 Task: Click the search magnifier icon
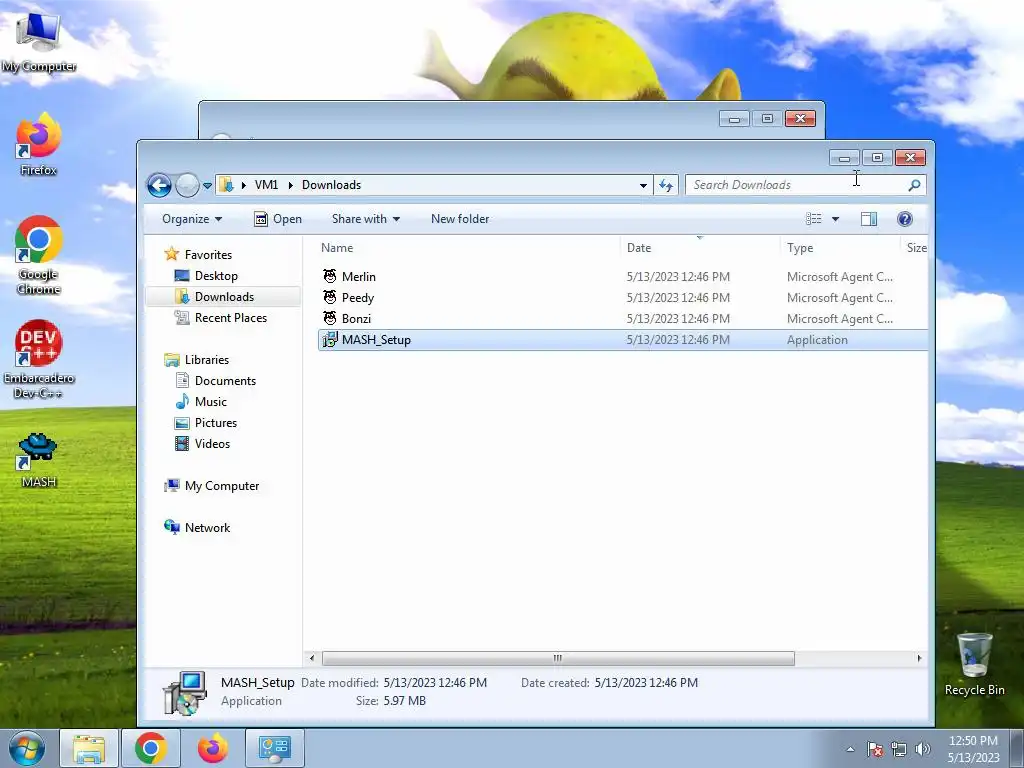point(914,185)
